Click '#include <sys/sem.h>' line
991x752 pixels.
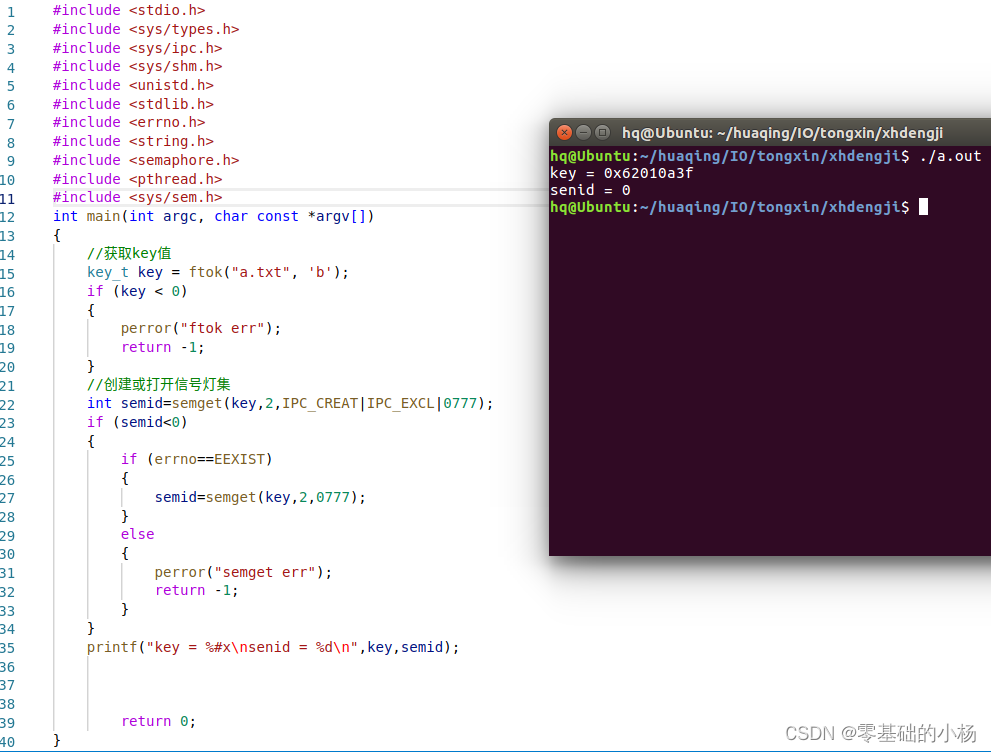click(x=138, y=197)
